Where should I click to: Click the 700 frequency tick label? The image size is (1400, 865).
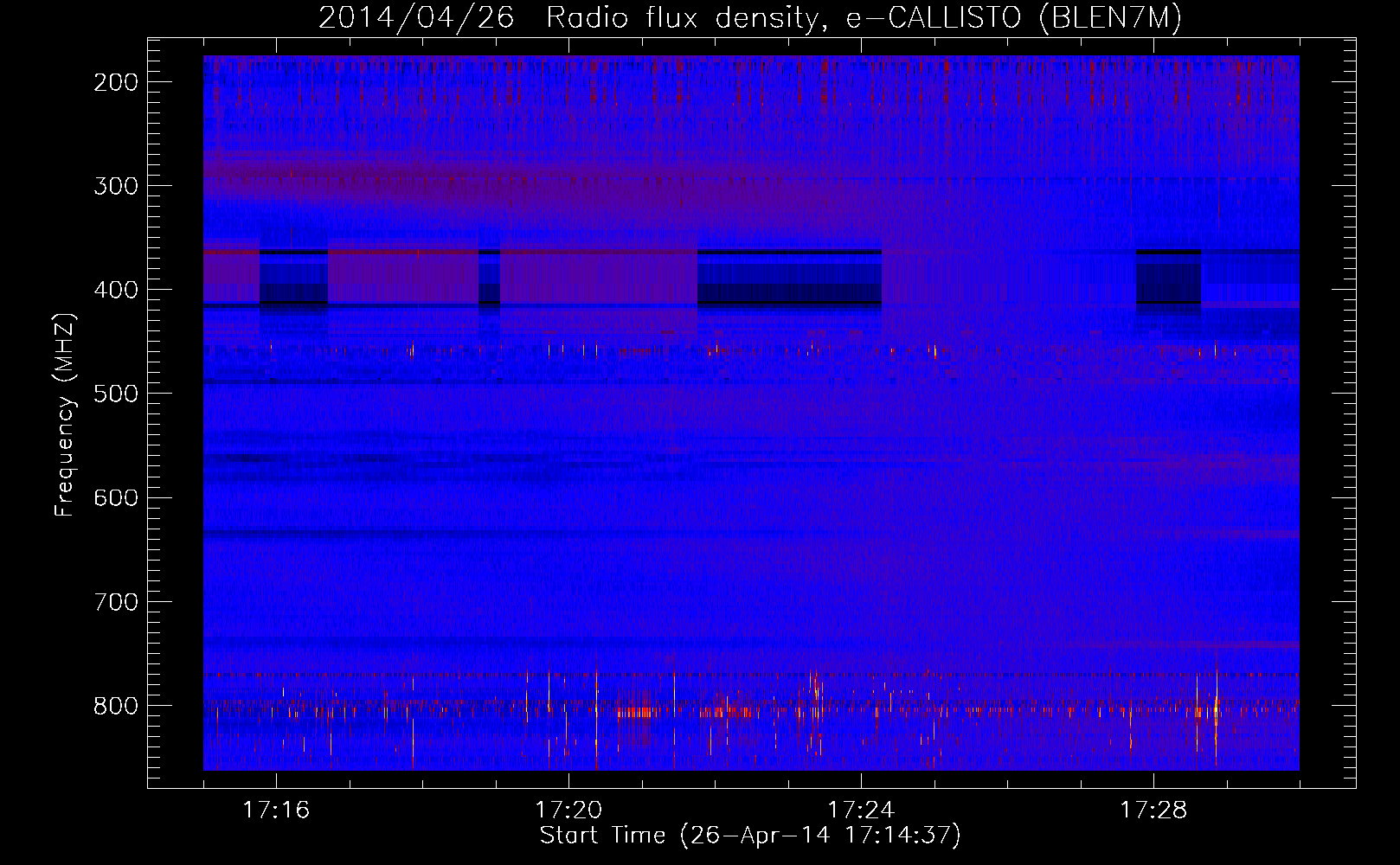click(116, 601)
